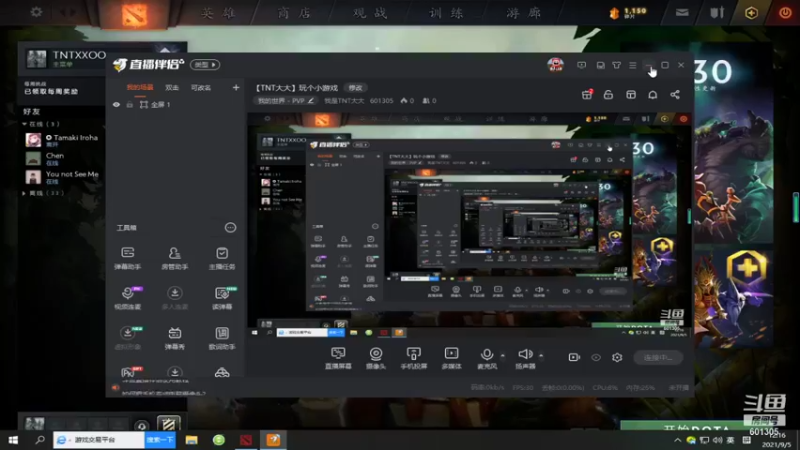Open the notification bell in the streaming app
Image resolution: width=800 pixels, height=450 pixels.
[x=653, y=95]
